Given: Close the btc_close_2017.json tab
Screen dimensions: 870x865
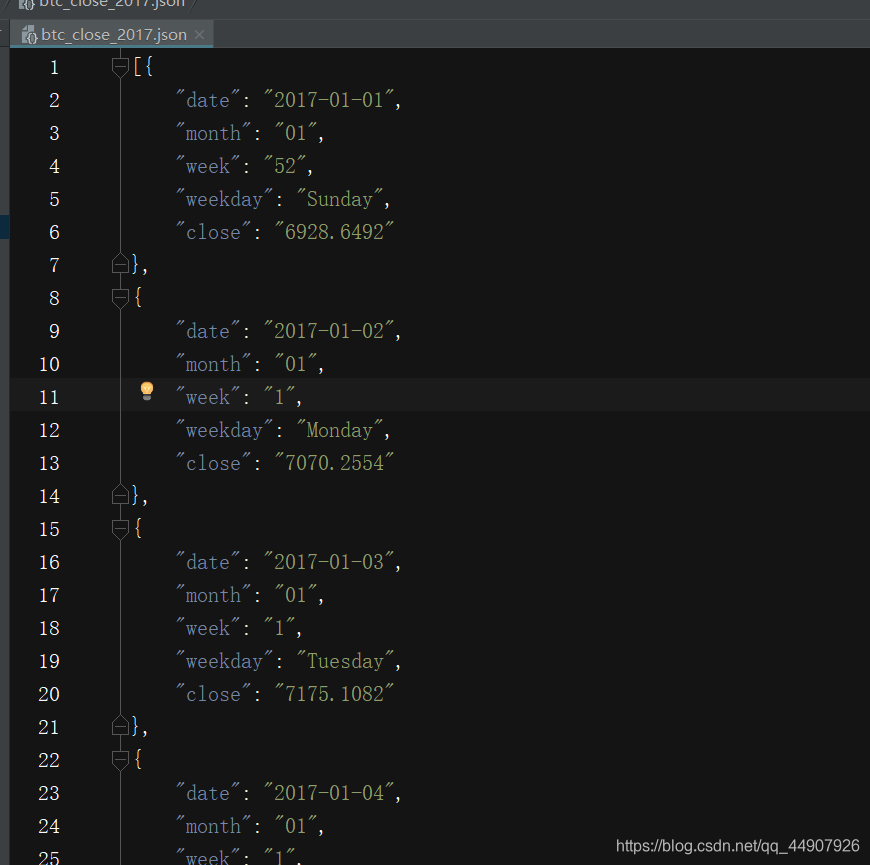Looking at the screenshot, I should 200,35.
